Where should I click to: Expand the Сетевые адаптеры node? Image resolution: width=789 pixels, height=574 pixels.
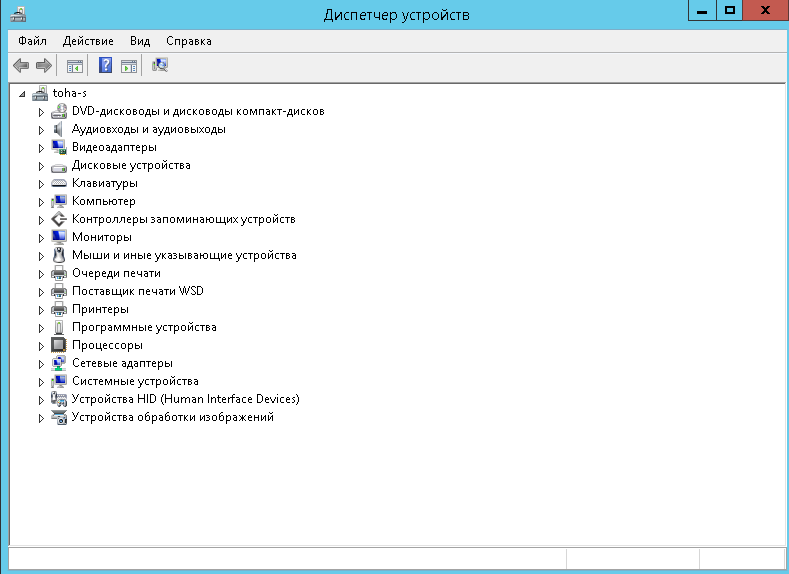42,364
